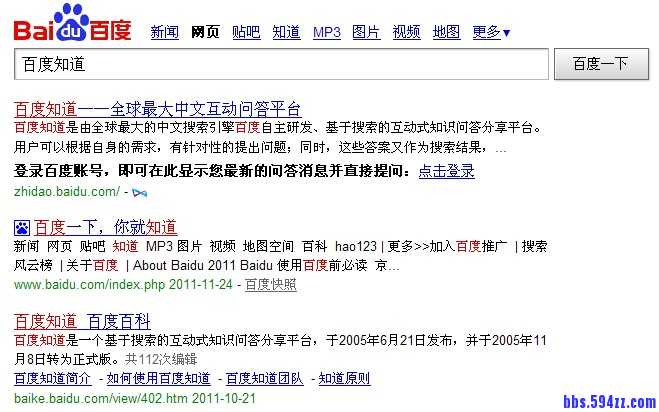This screenshot has height=412, width=659.
Task: Open the 贴吧 search tab
Action: point(246,32)
